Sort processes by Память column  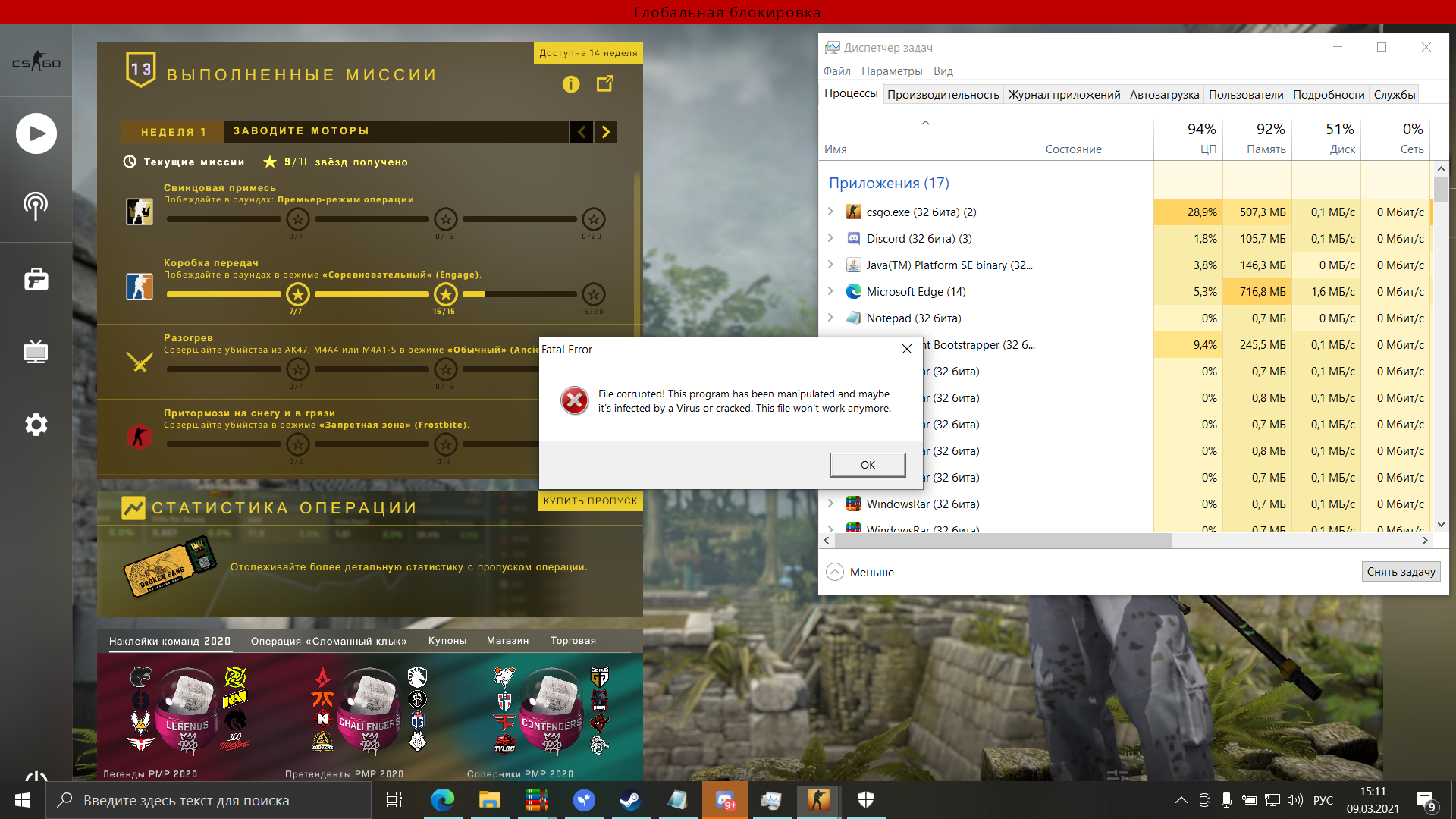pos(1257,138)
